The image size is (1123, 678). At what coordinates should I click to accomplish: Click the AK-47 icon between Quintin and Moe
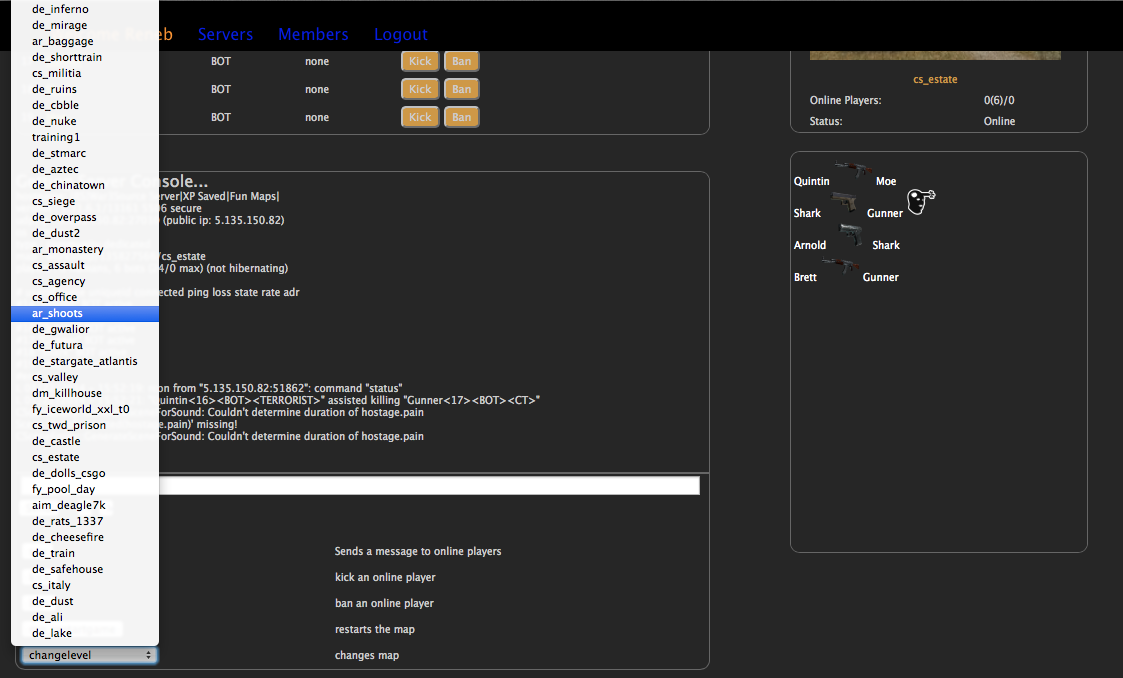[x=851, y=170]
